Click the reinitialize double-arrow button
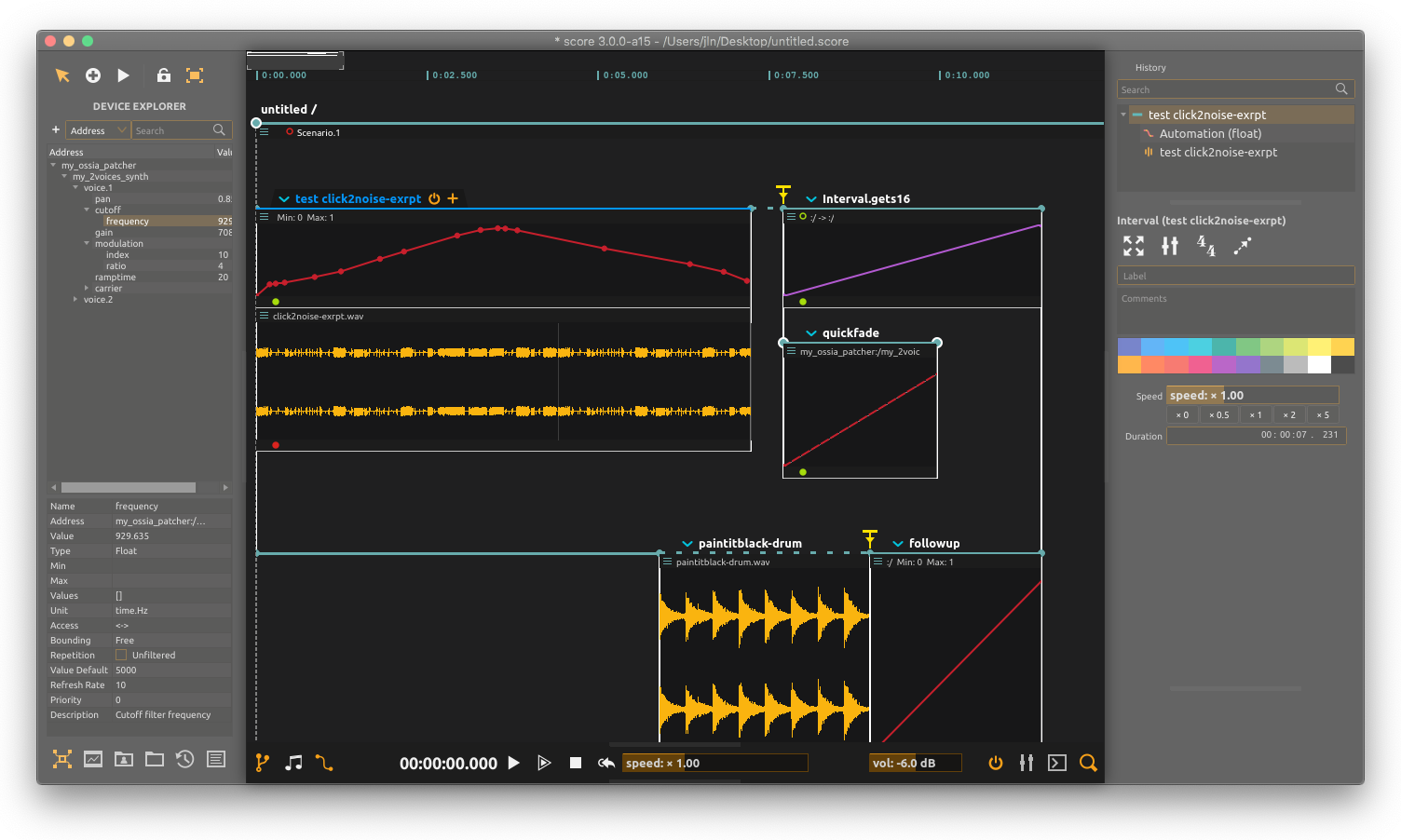 click(x=606, y=763)
